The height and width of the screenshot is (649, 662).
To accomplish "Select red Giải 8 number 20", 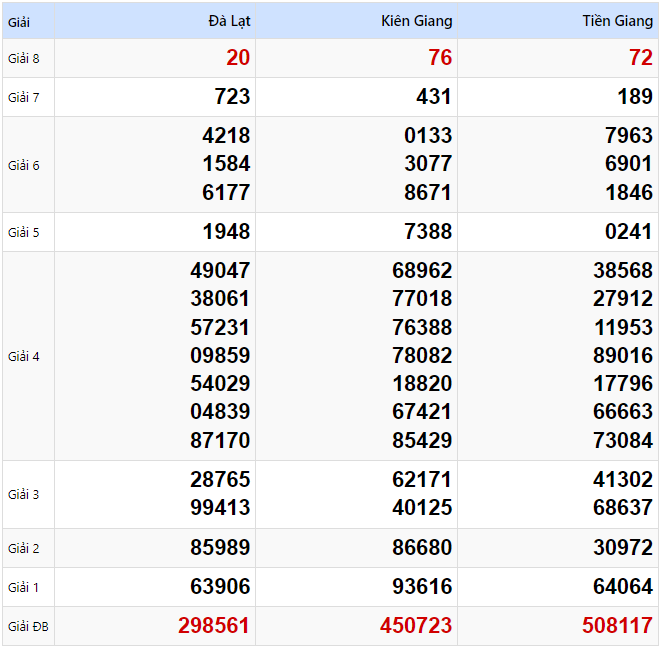I will [238, 58].
